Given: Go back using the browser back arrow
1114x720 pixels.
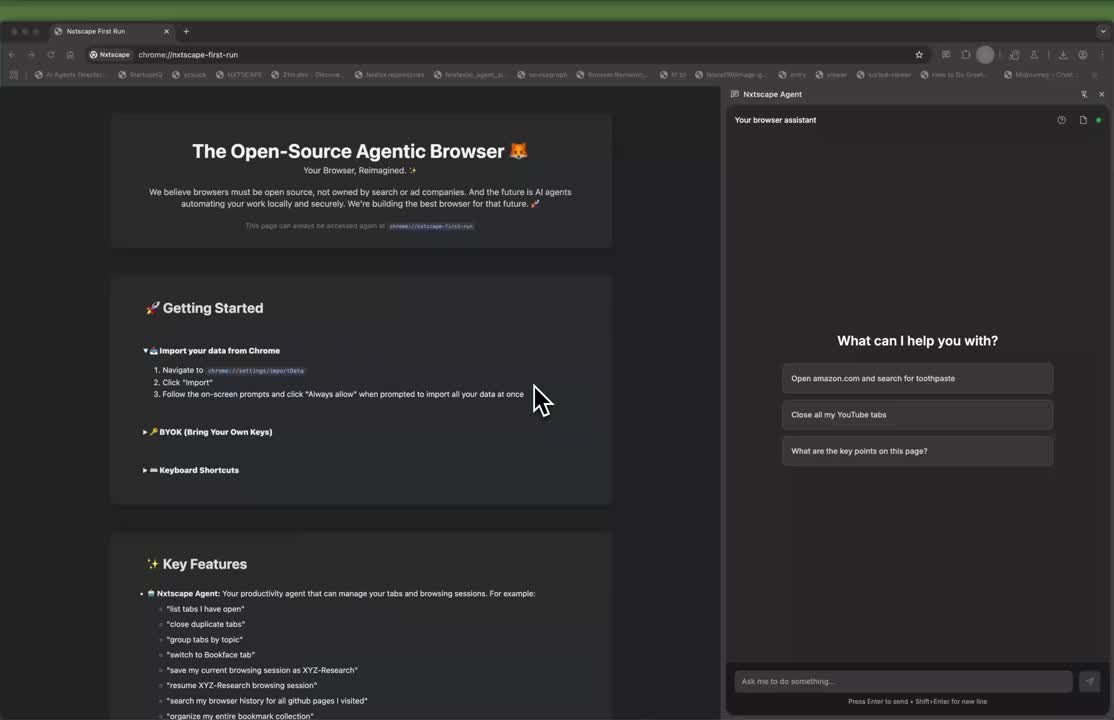Looking at the screenshot, I should pyautogui.click(x=12, y=55).
